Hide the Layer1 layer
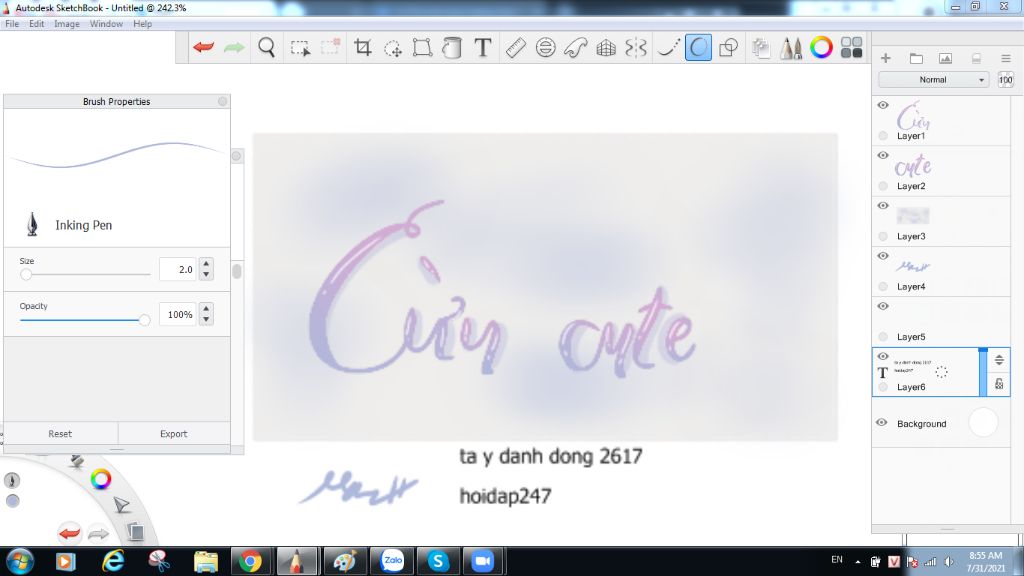The image size is (1024, 576). click(883, 105)
